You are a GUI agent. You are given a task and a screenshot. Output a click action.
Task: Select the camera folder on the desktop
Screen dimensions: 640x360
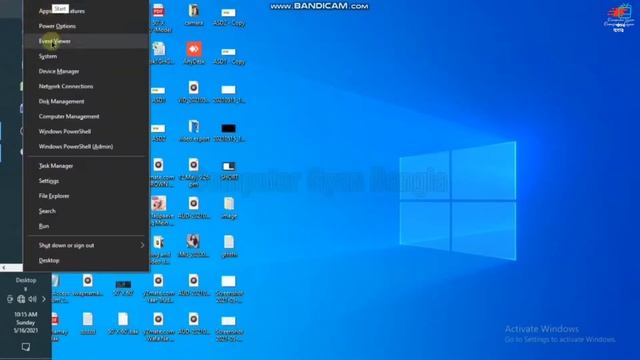point(194,15)
